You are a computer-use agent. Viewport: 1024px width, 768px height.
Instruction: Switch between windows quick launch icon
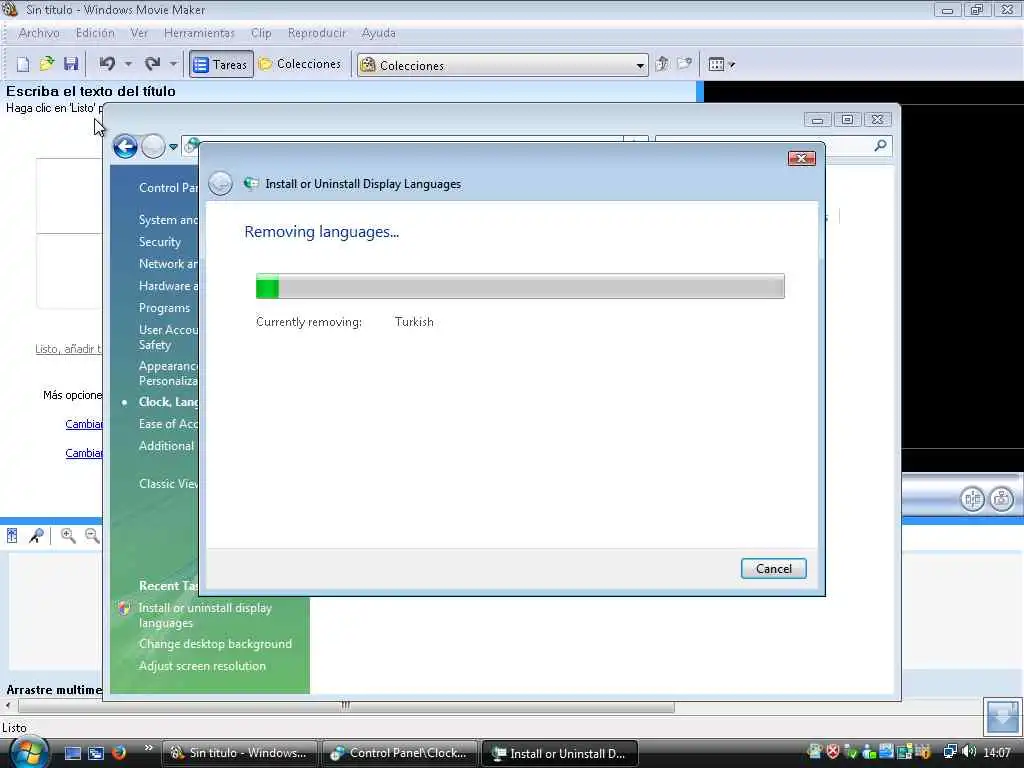pos(96,753)
